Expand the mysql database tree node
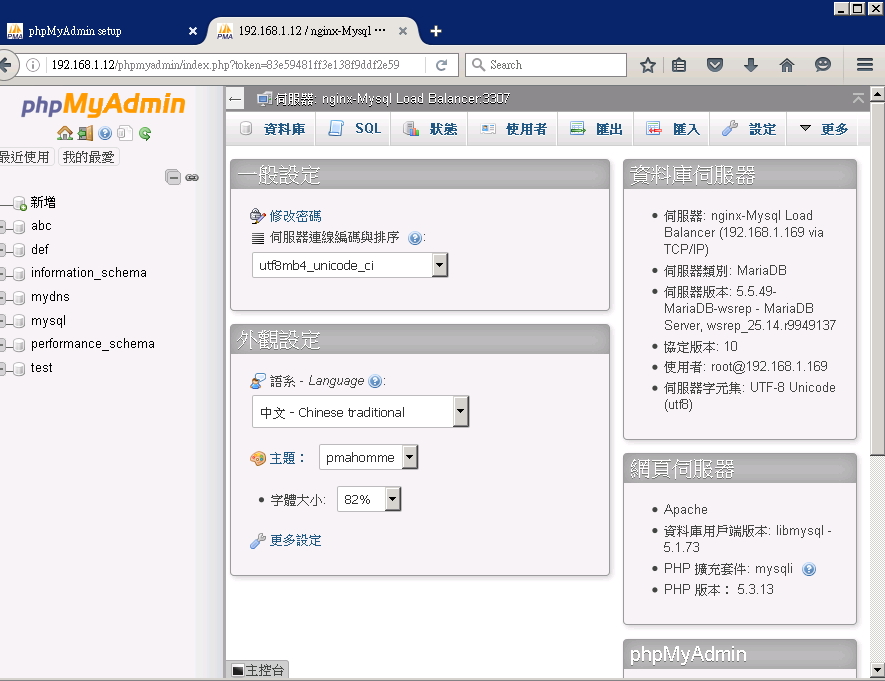The height and width of the screenshot is (681, 885). [3, 321]
